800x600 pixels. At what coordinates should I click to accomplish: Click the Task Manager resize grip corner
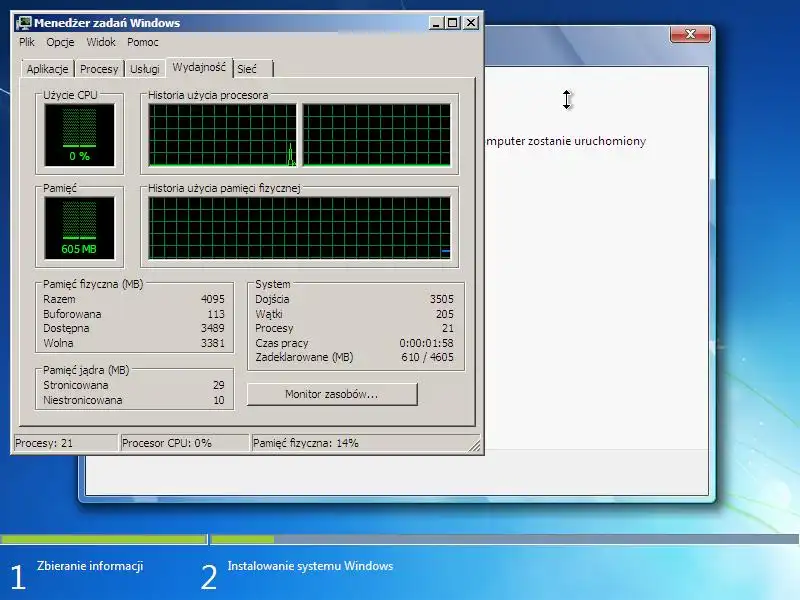pyautogui.click(x=474, y=446)
